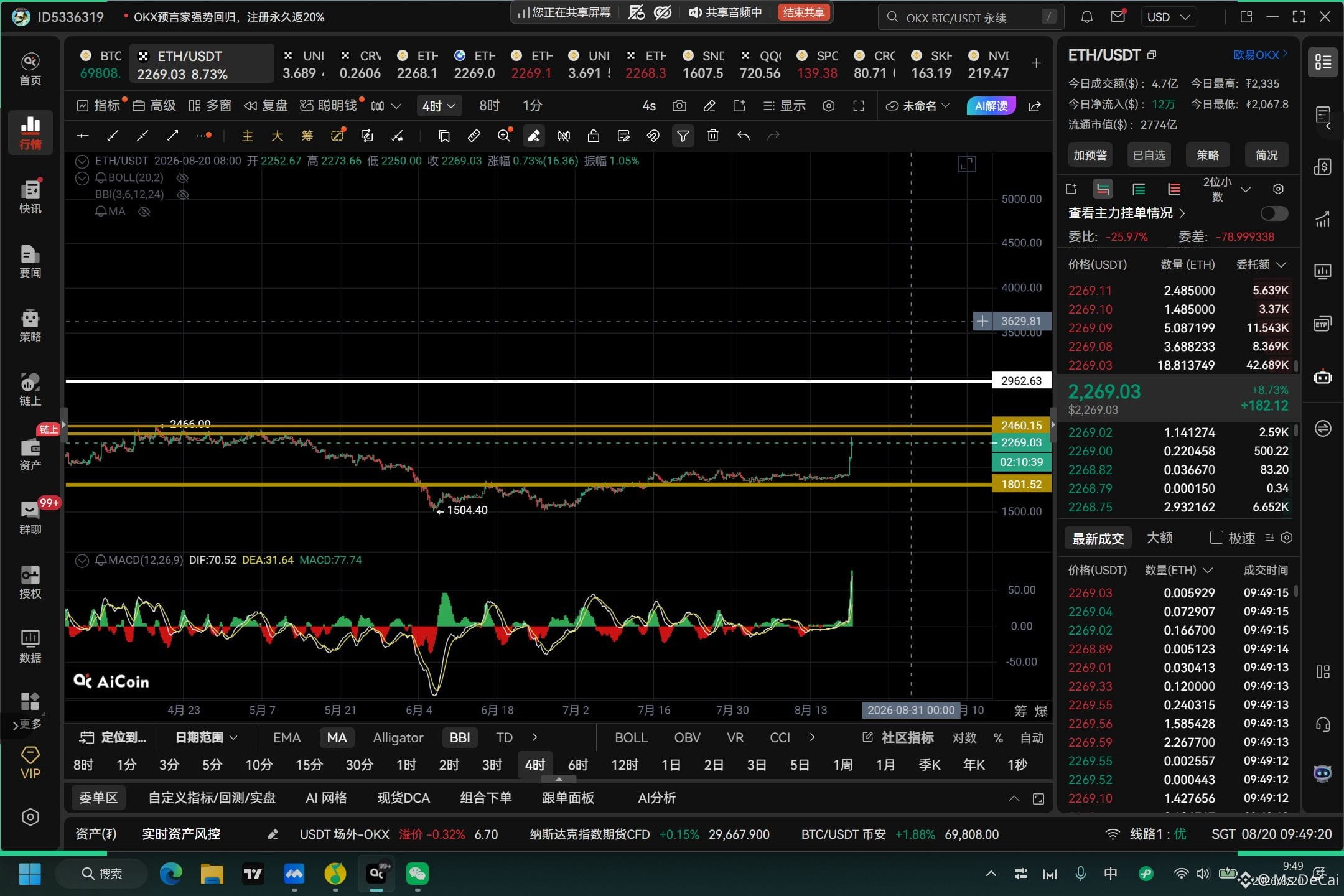Open the USD currency dropdown
This screenshot has height=896, width=1344.
coord(1168,17)
